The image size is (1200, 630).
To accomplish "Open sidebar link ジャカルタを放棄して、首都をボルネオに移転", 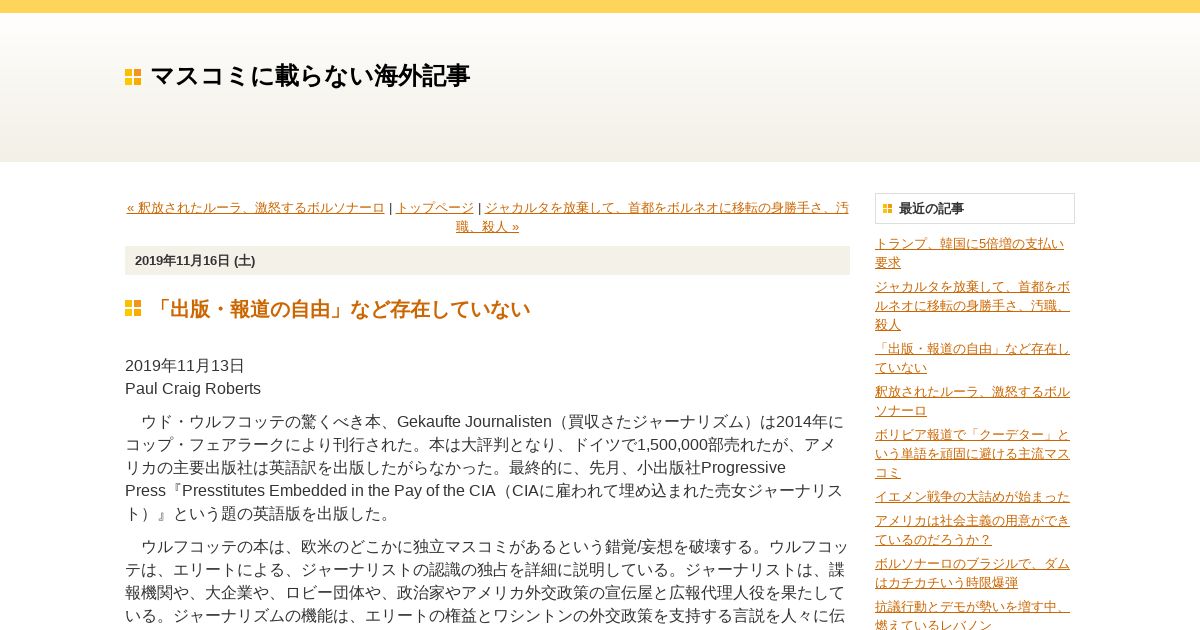I will (x=972, y=305).
